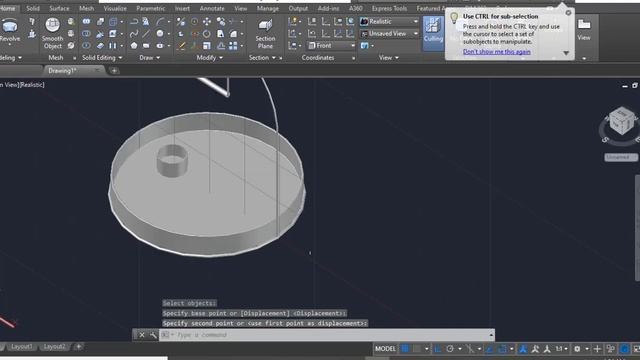This screenshot has width=640, height=360.
Task: Open the Home ribbon tab
Action: tap(8, 8)
